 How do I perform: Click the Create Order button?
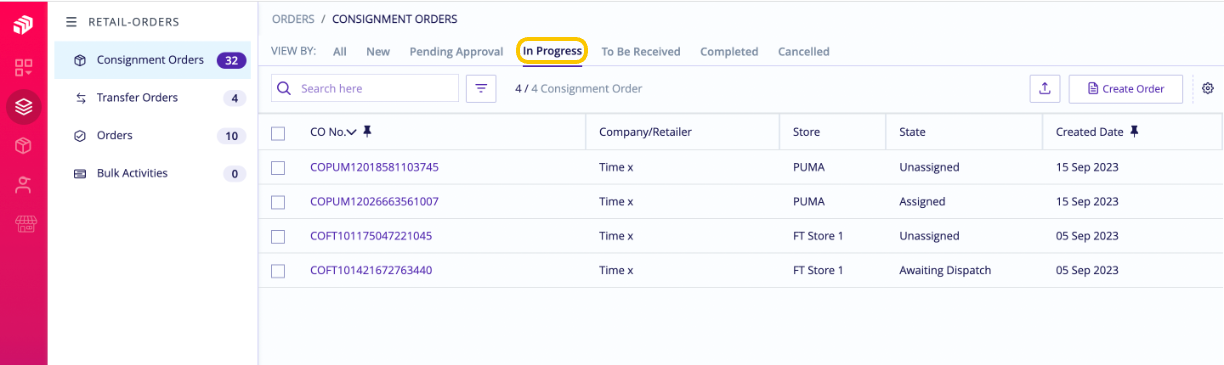tap(1125, 88)
